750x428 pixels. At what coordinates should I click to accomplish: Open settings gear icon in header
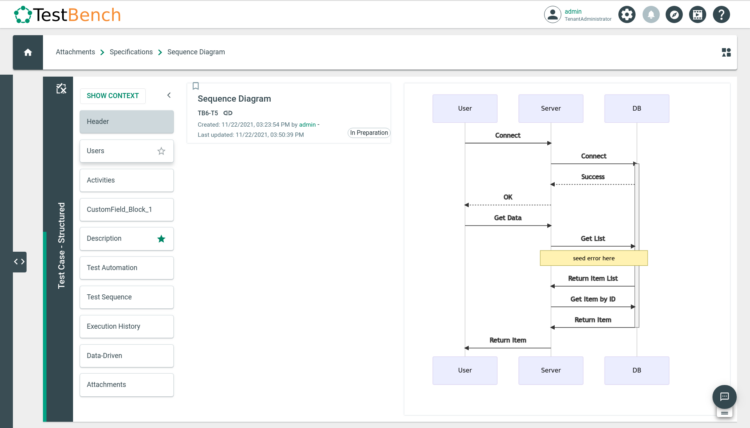click(627, 14)
